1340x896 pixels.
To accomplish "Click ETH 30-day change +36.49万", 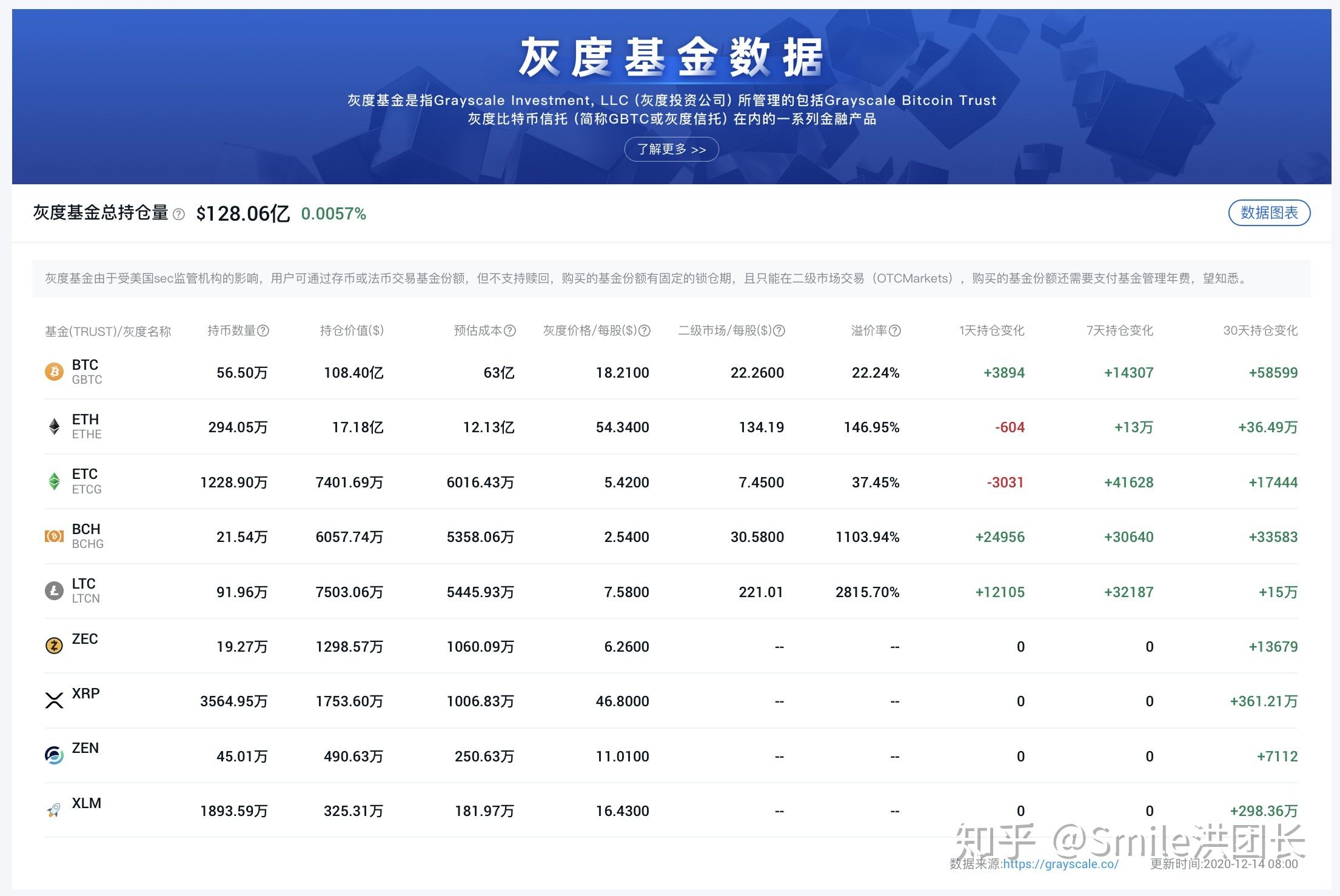I will coord(1268,427).
